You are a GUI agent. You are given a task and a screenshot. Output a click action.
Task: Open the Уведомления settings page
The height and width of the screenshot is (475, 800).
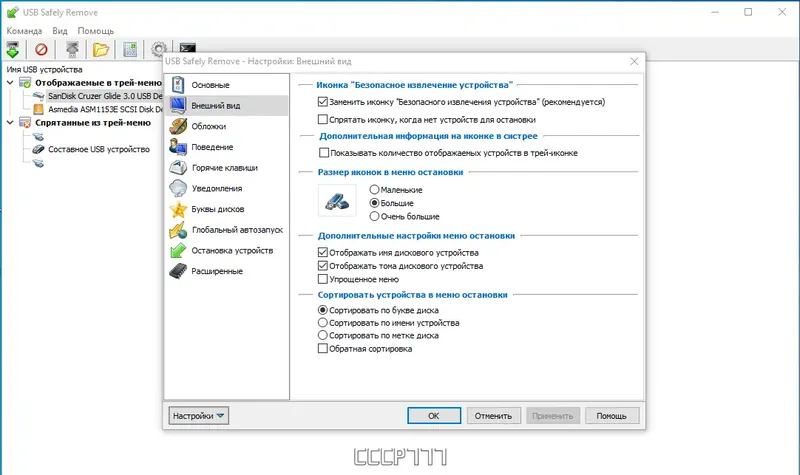tap(227, 188)
